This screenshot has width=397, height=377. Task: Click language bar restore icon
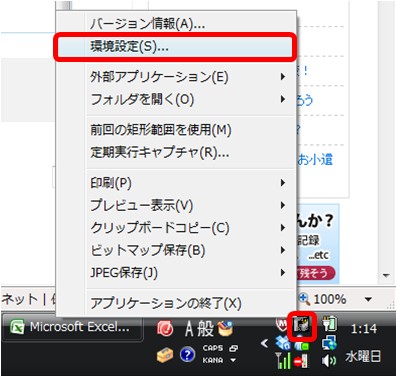(234, 348)
